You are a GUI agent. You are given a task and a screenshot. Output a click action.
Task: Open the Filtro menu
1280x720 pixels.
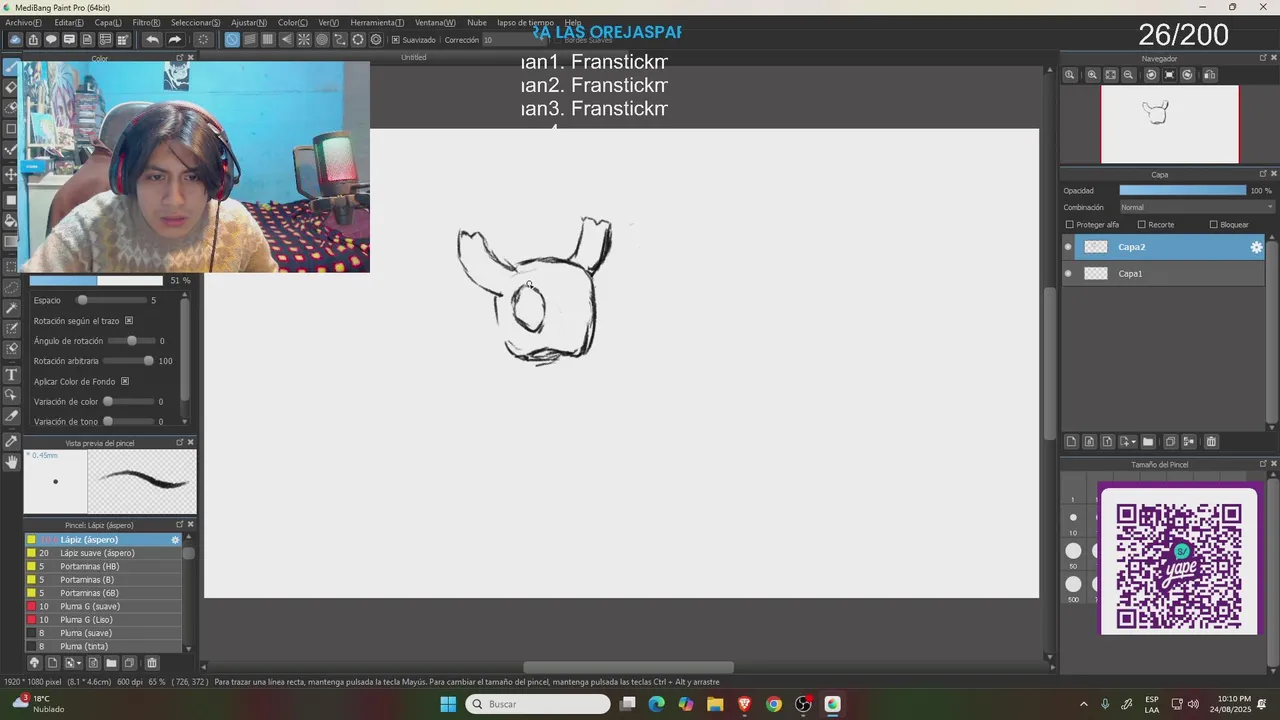pyautogui.click(x=146, y=22)
